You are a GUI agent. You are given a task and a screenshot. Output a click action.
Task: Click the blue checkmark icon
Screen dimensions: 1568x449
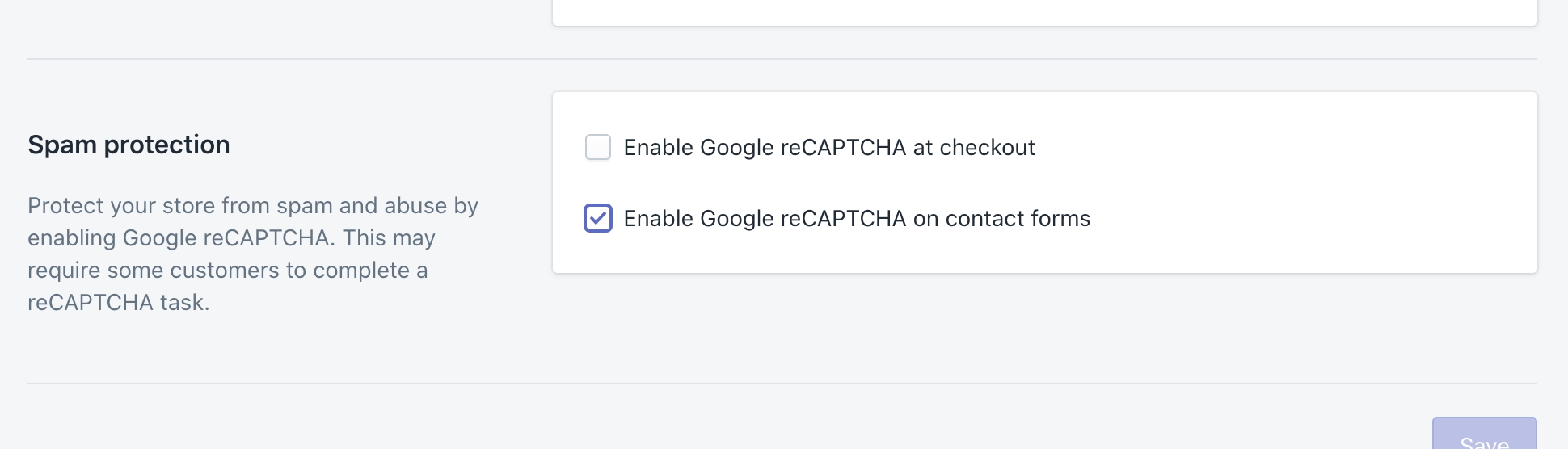click(598, 218)
